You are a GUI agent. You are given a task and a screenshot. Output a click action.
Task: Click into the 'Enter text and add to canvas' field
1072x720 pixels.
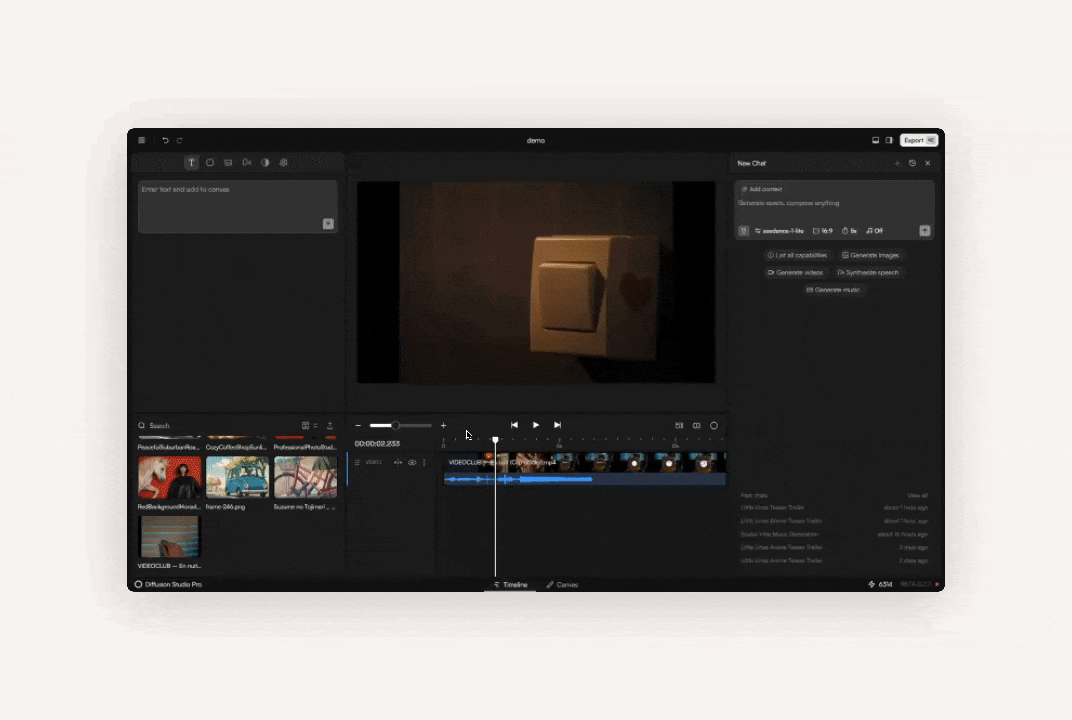[x=237, y=206]
